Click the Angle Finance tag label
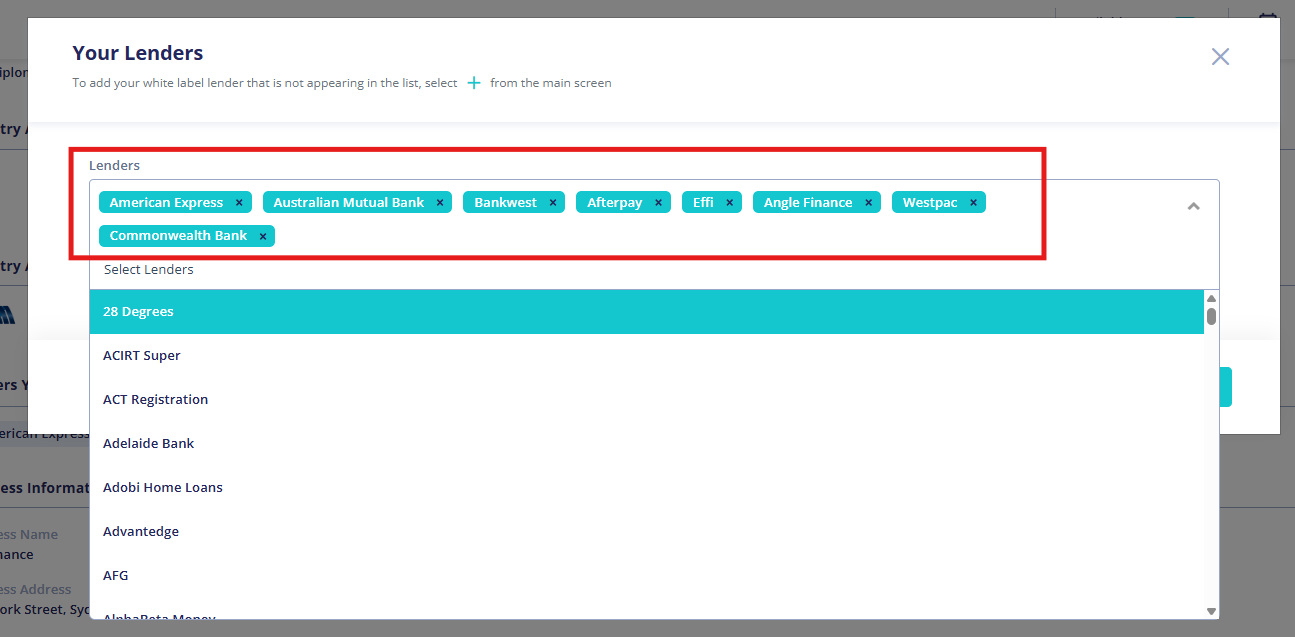The image size is (1295, 637). click(808, 203)
